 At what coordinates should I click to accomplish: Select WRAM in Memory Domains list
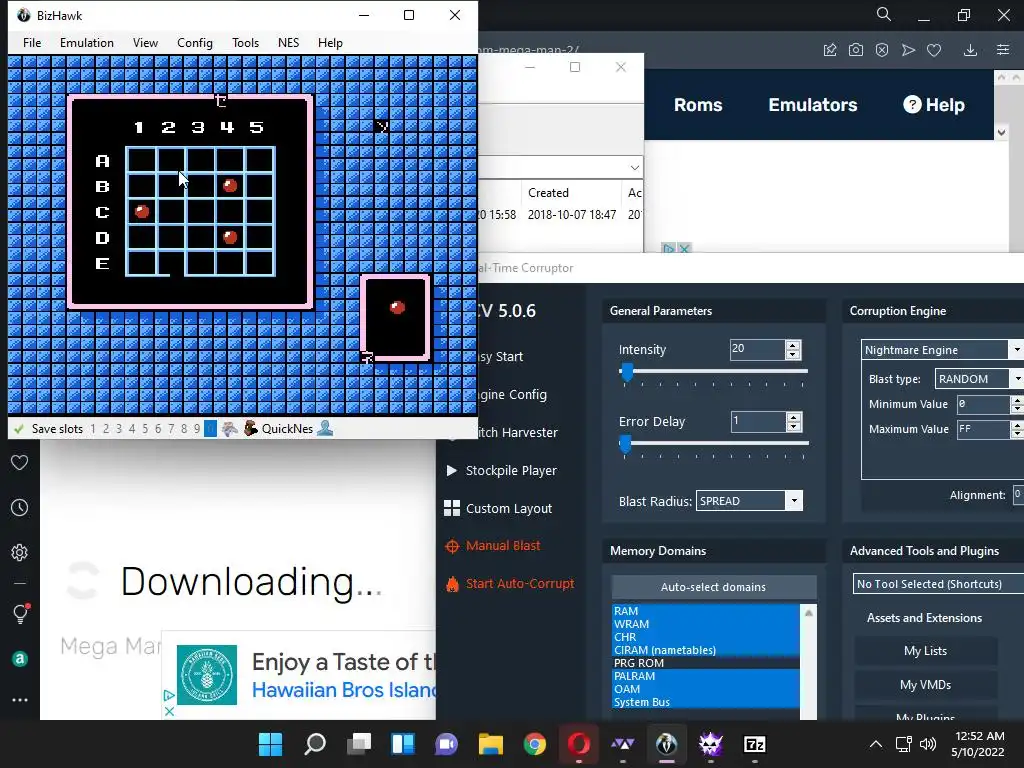pyautogui.click(x=705, y=624)
